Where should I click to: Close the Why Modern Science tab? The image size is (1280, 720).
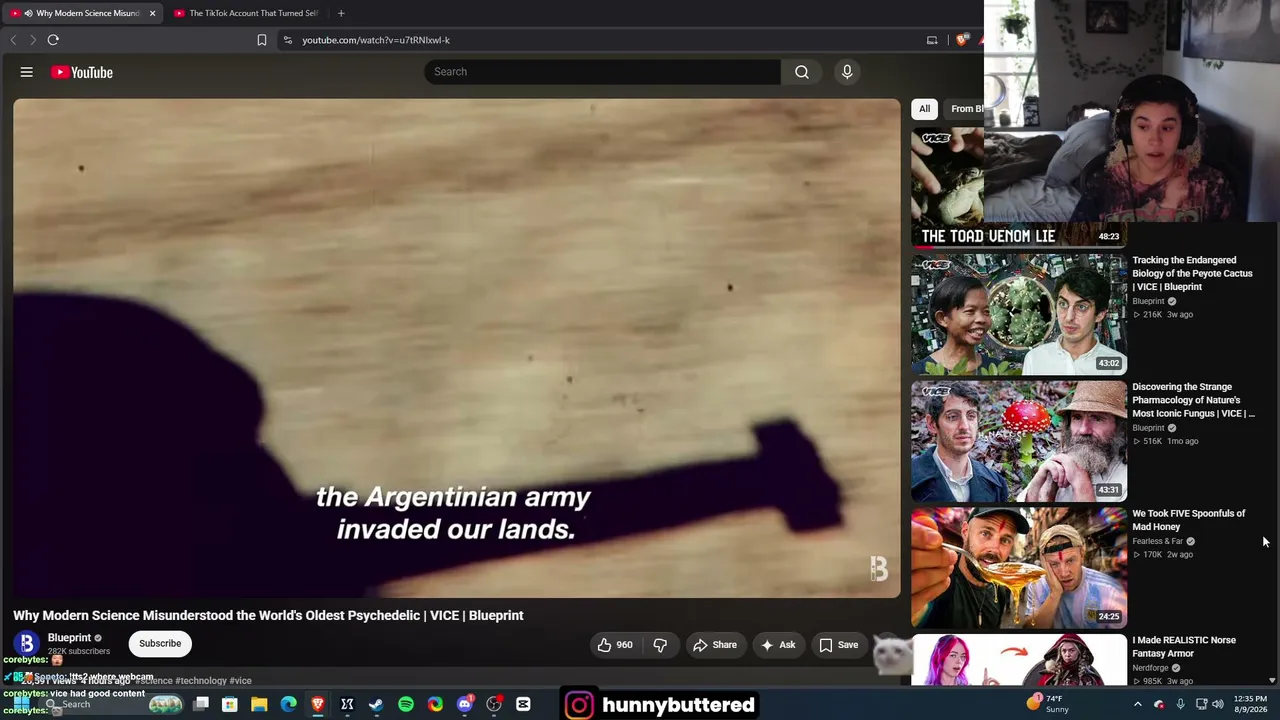pyautogui.click(x=152, y=13)
